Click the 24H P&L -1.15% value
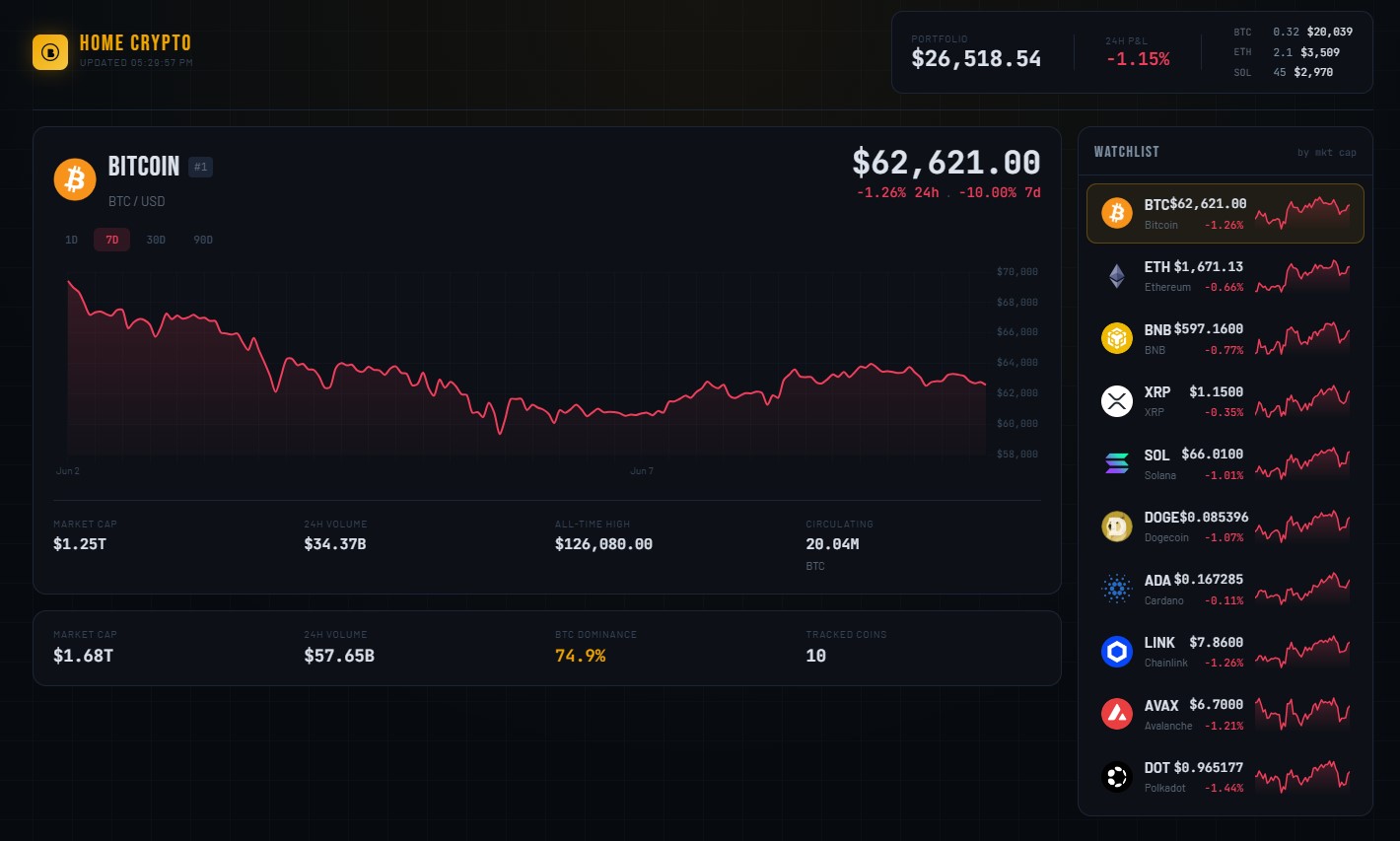Viewport: 1400px width, 841px height. tap(1138, 59)
